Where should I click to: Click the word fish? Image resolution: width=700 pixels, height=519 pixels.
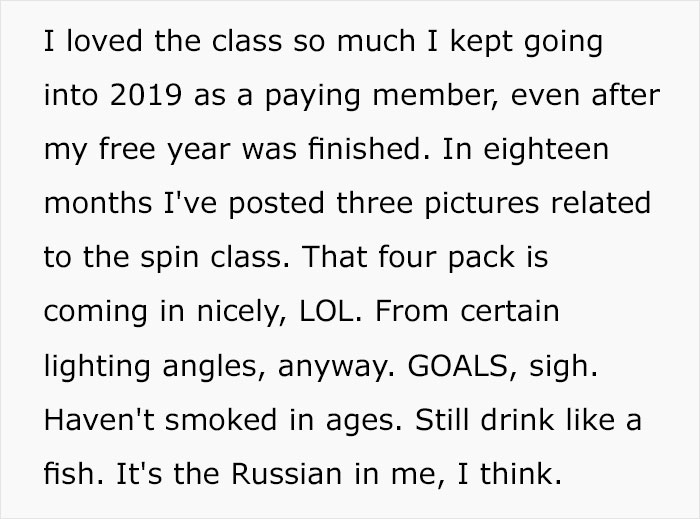70,473
